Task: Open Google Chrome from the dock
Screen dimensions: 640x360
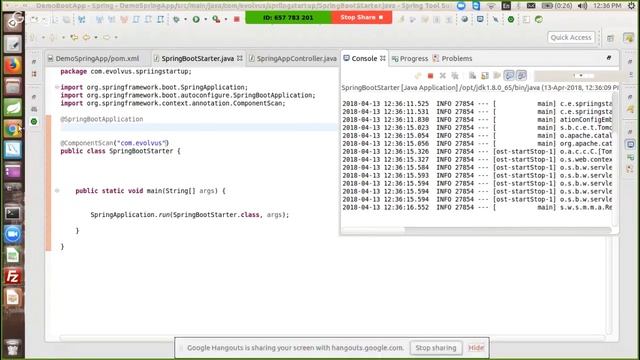Action: click(x=13, y=129)
